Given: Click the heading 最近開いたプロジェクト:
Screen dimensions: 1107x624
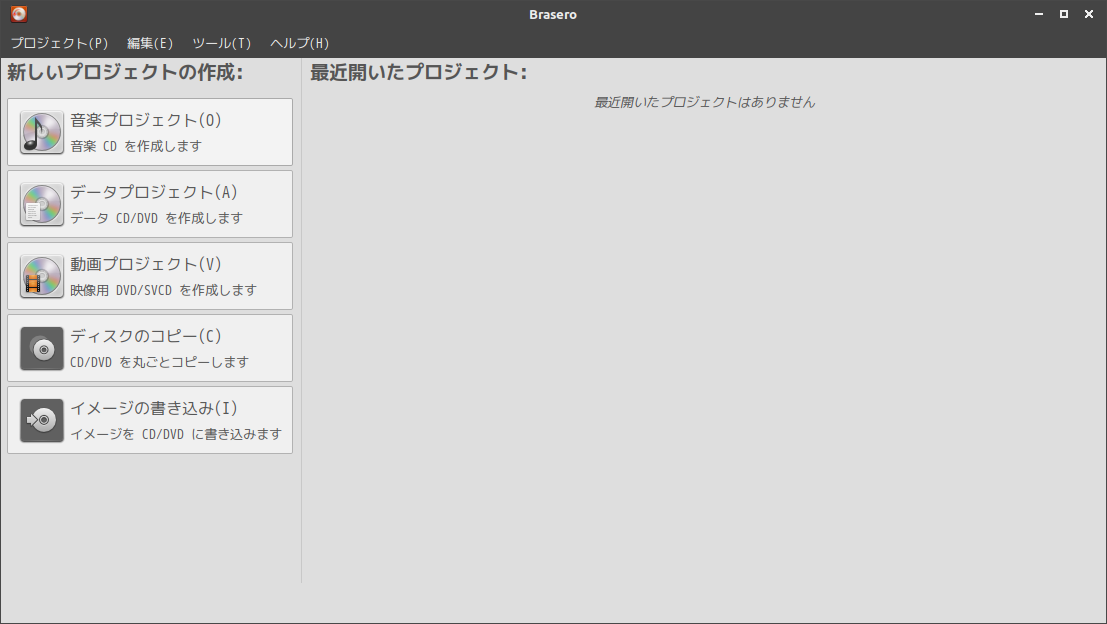Looking at the screenshot, I should [x=419, y=72].
